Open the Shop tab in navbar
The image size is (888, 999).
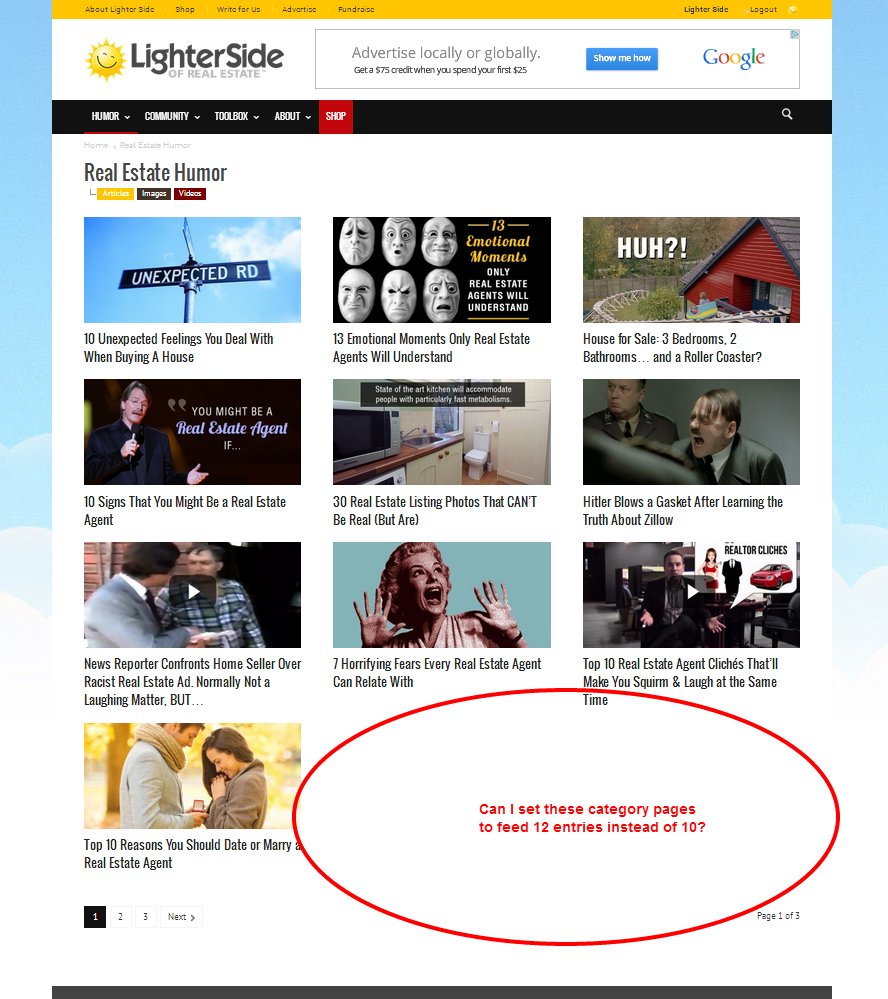coord(336,117)
